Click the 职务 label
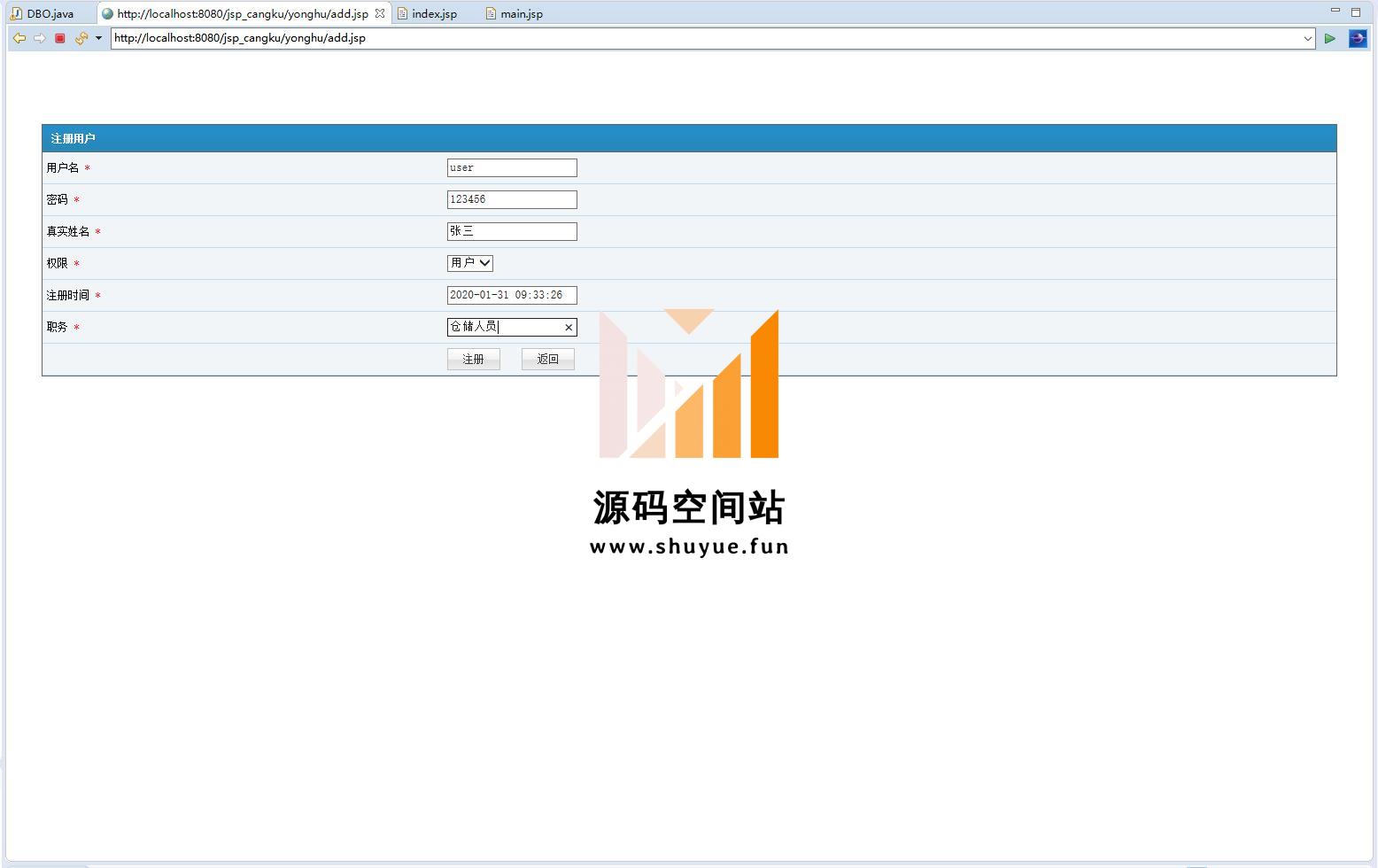This screenshot has width=1378, height=868. 58,327
